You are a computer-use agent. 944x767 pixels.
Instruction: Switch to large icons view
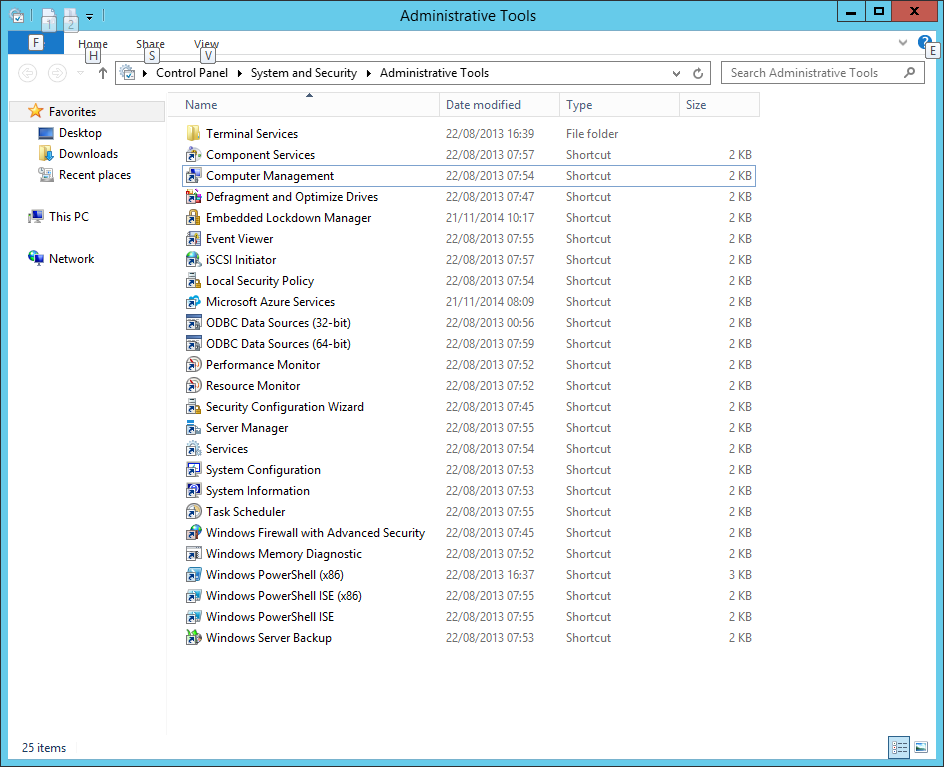tap(921, 747)
